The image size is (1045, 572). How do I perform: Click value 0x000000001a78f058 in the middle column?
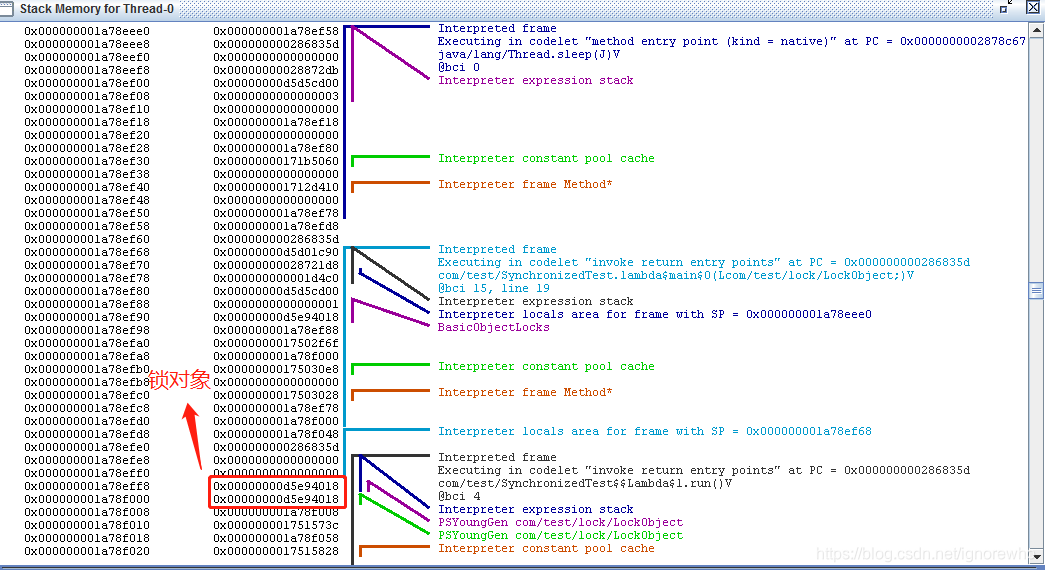pos(276,538)
